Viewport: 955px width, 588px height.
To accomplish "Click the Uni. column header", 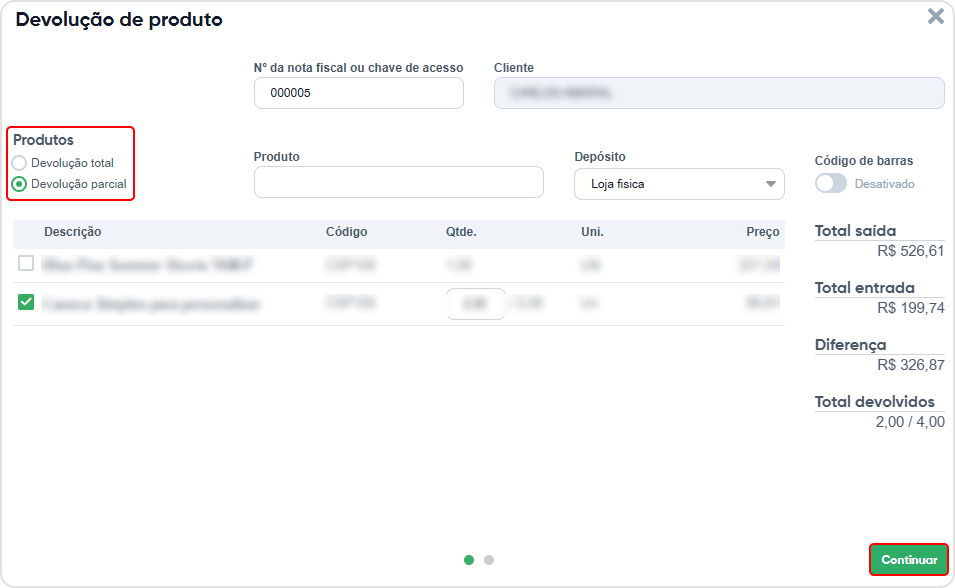I will click(592, 232).
